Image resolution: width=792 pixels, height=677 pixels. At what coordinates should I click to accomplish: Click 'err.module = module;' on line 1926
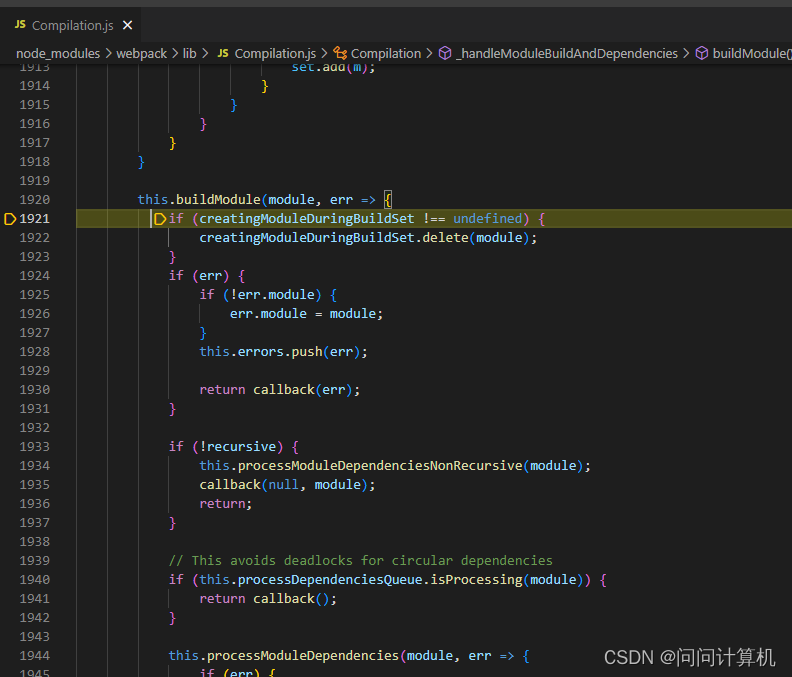(307, 314)
